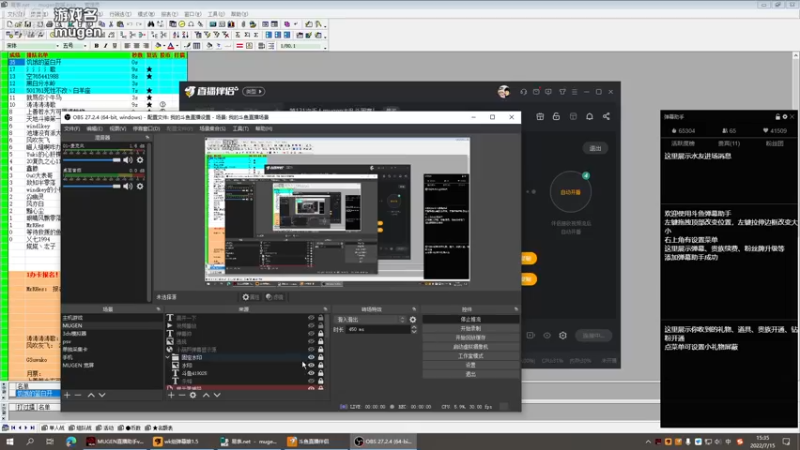
Task: Open desktop audio settings gear in OBS mixer
Action: tap(140, 186)
